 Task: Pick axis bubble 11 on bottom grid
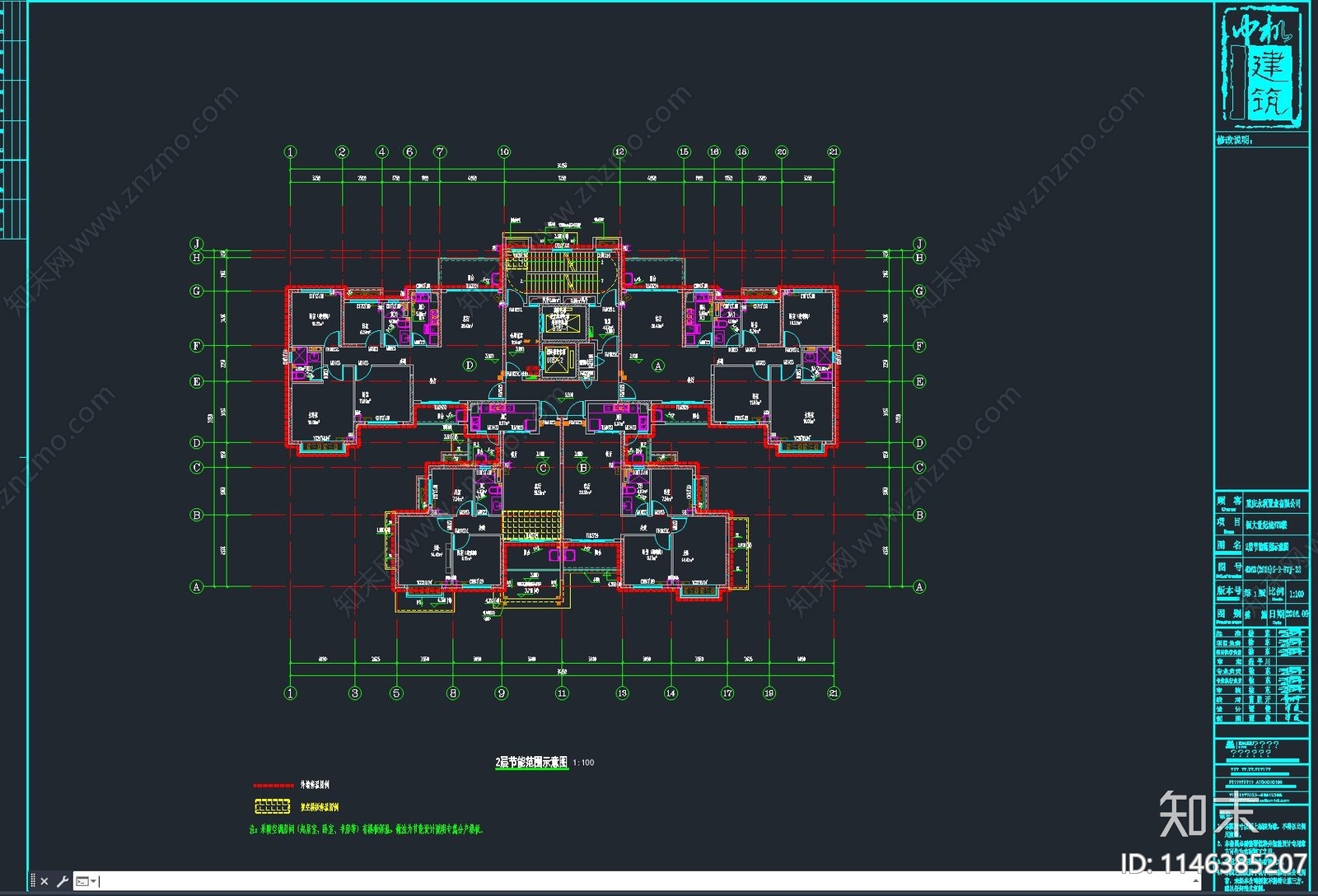coord(562,693)
